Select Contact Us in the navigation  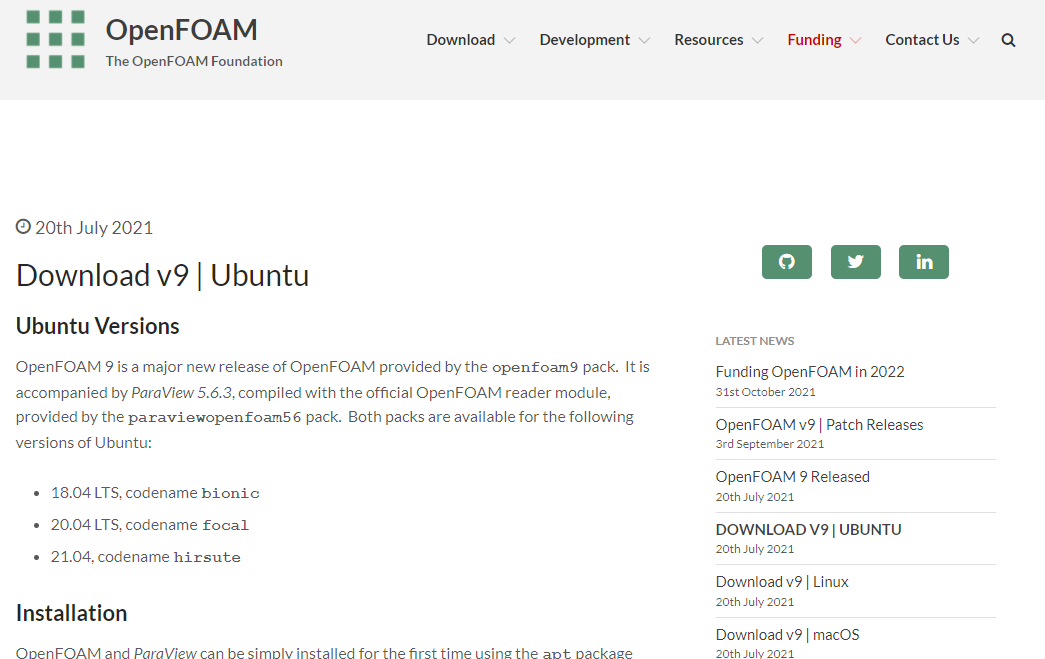pyautogui.click(x=922, y=39)
